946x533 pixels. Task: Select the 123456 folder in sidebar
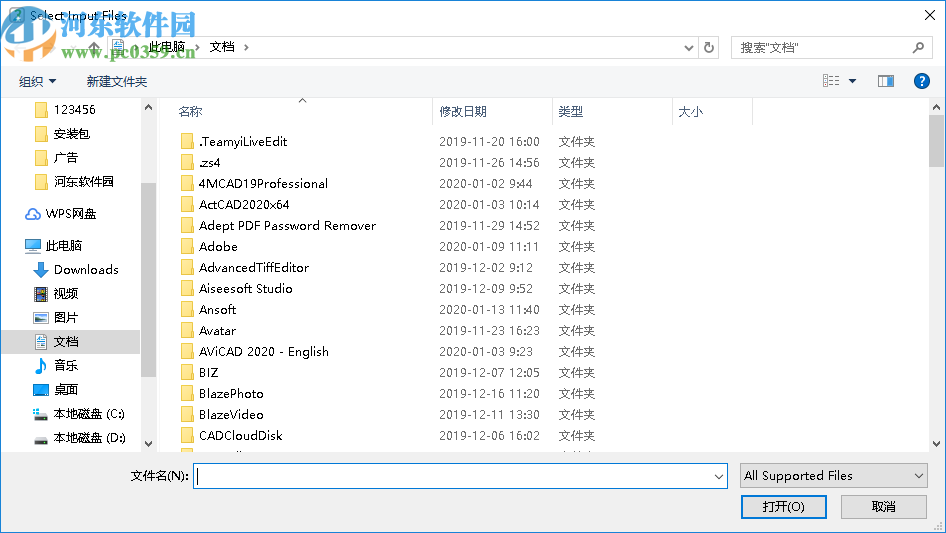(65, 109)
